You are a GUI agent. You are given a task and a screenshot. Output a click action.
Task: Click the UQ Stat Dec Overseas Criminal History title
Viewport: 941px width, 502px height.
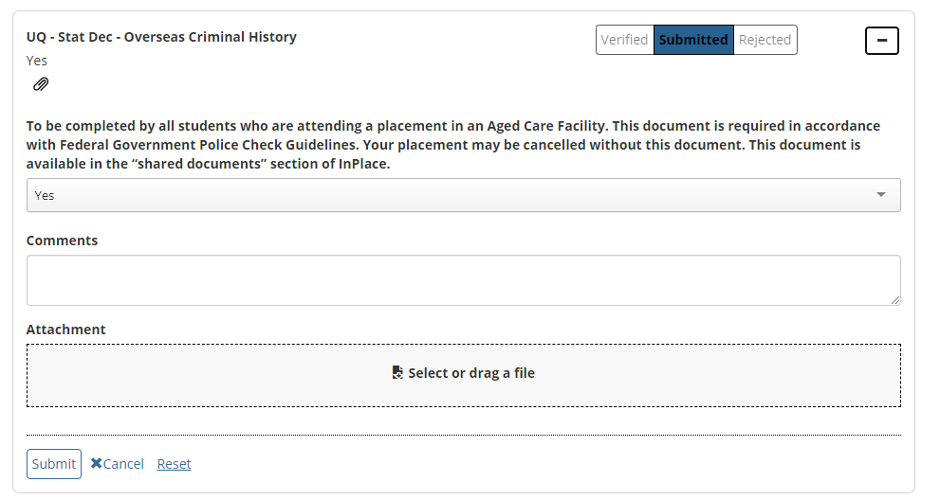[x=161, y=37]
